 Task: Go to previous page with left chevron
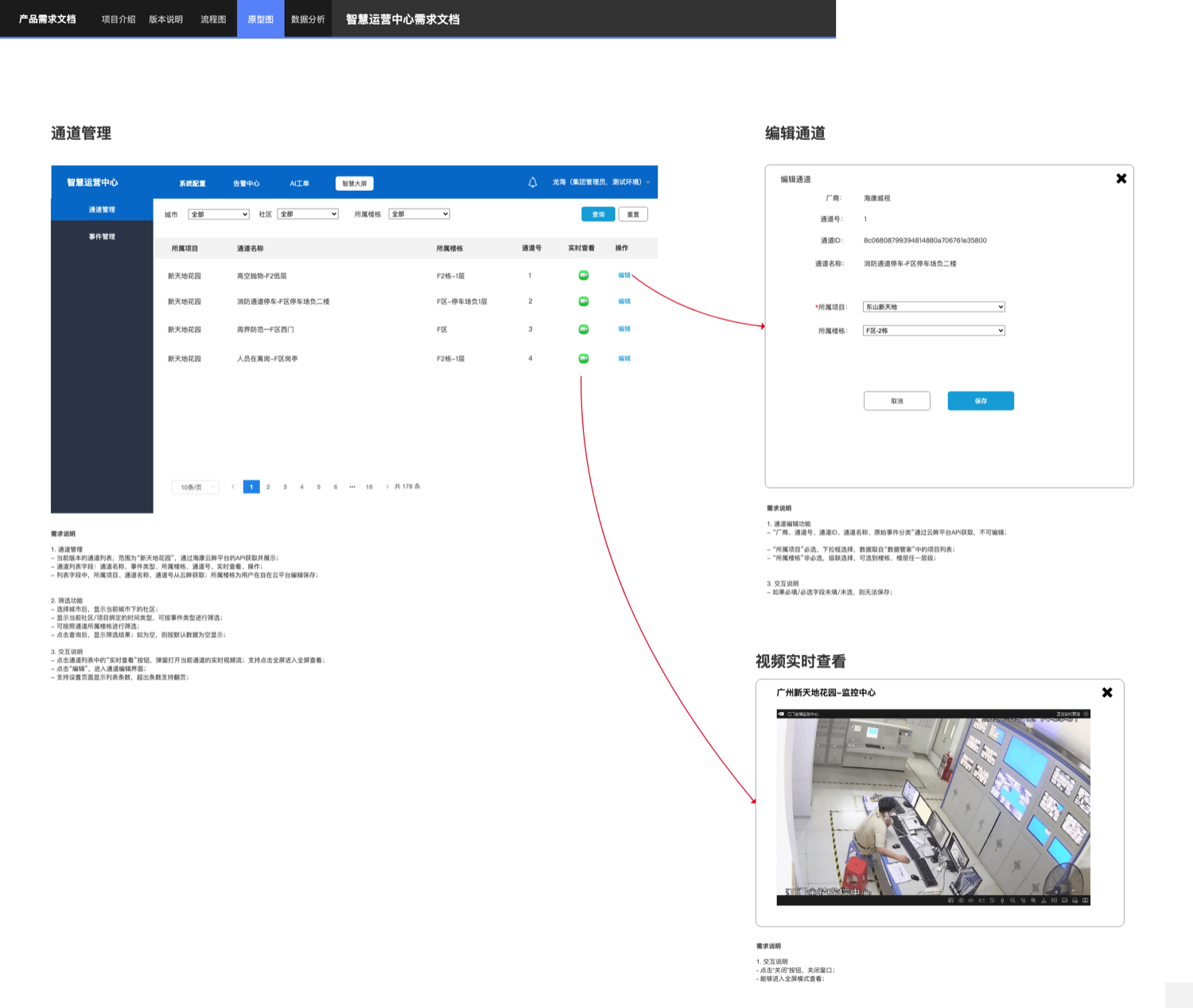coord(233,487)
